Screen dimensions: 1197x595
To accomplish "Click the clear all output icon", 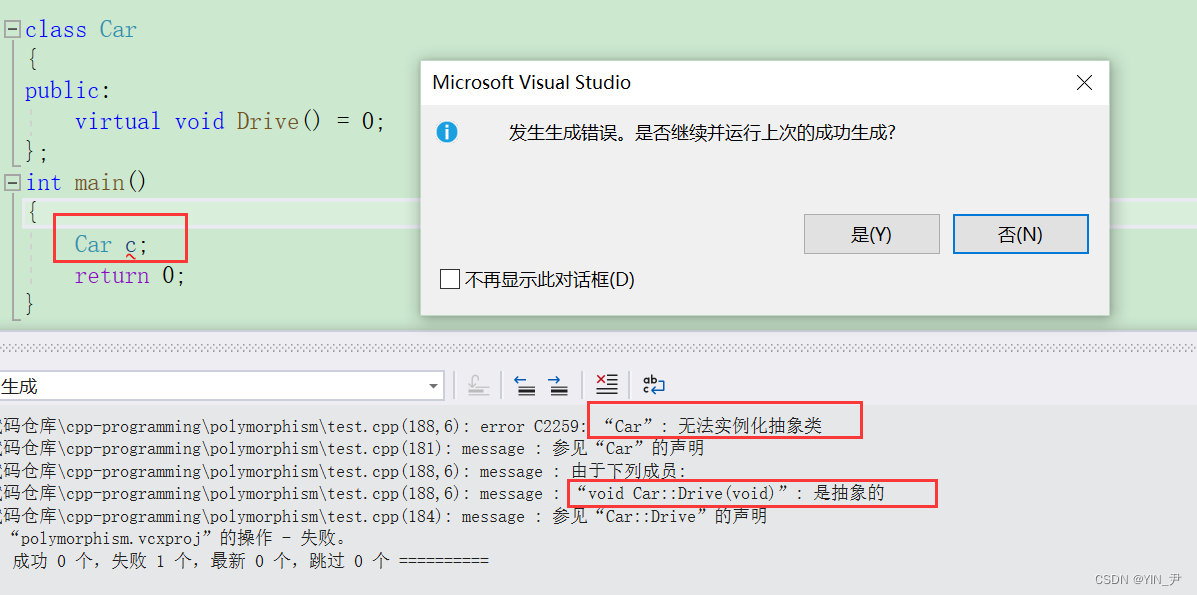I will [606, 385].
